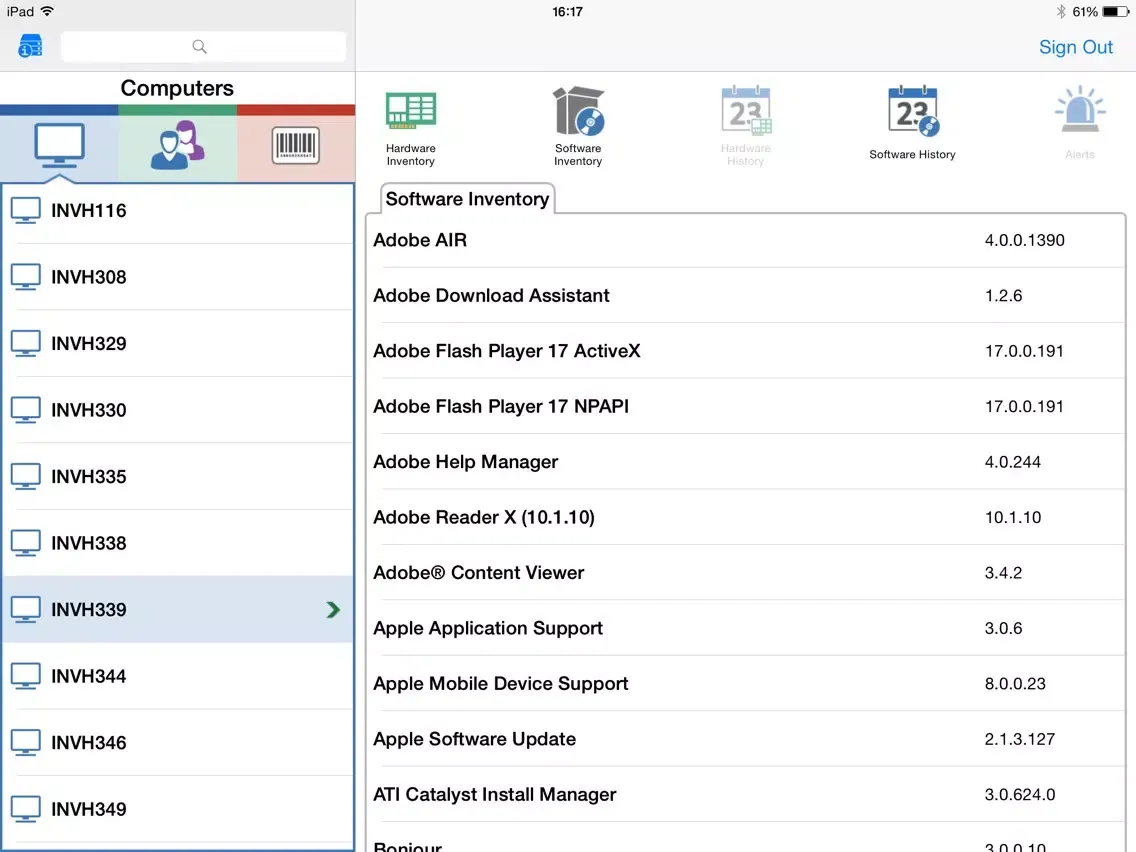Select computer INVH116
Image resolution: width=1136 pixels, height=852 pixels.
(x=178, y=211)
